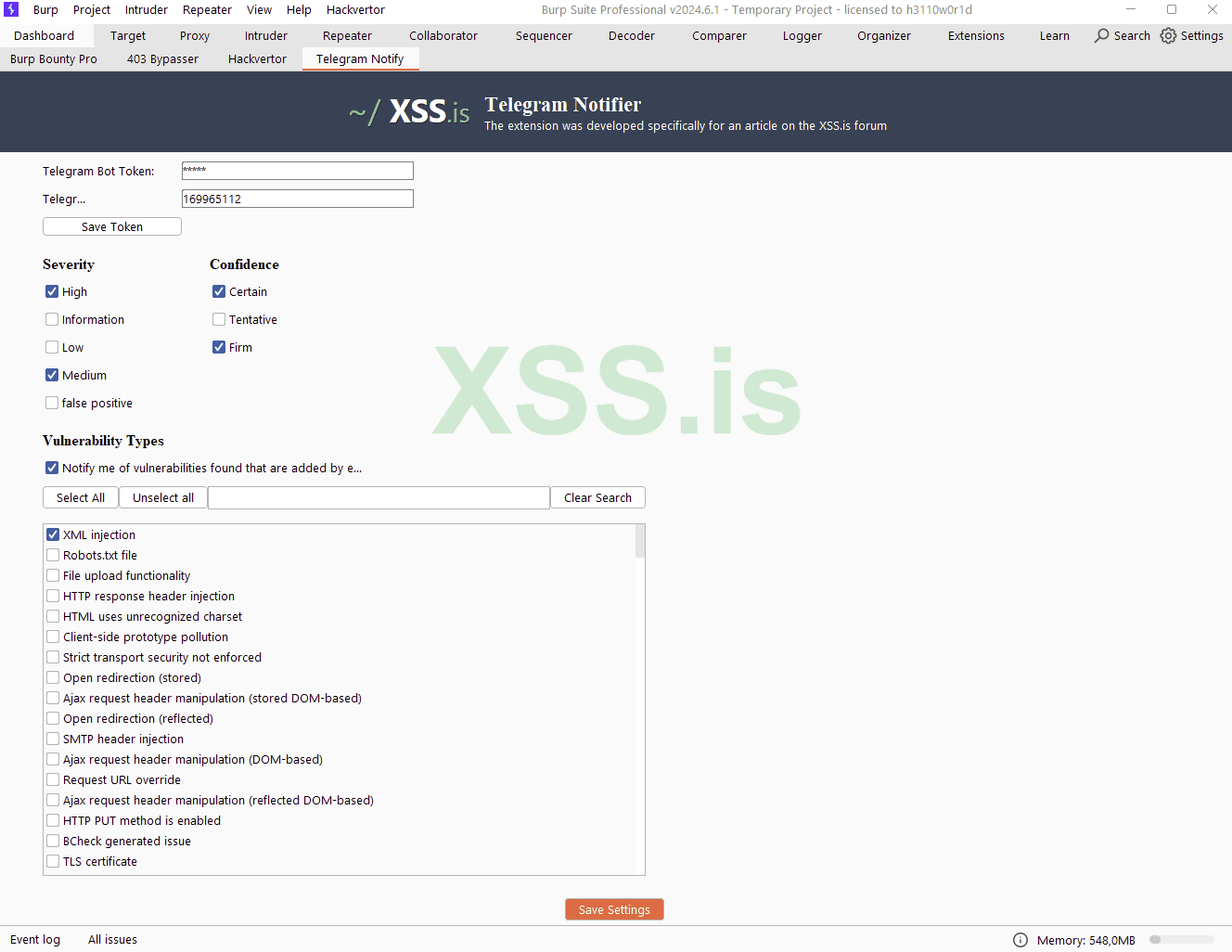This screenshot has height=952, width=1232.
Task: Open the Burp menu
Action: point(45,9)
